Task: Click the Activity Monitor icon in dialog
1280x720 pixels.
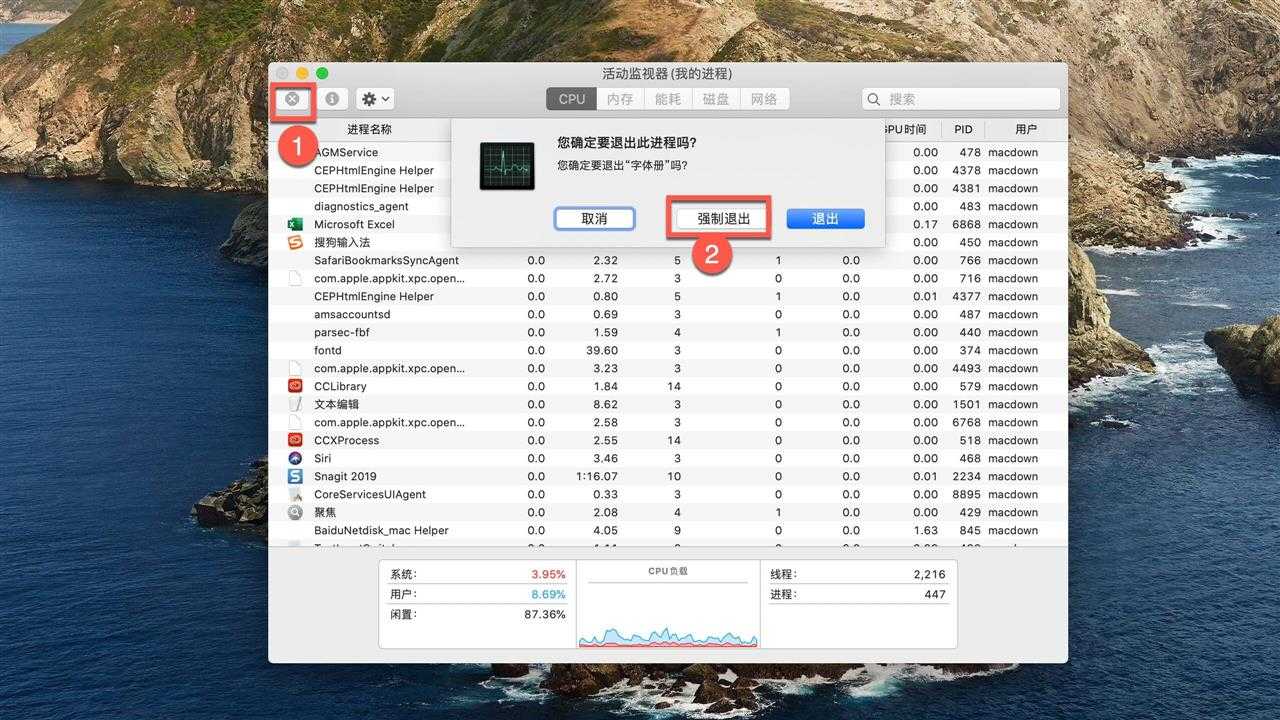Action: click(x=507, y=166)
